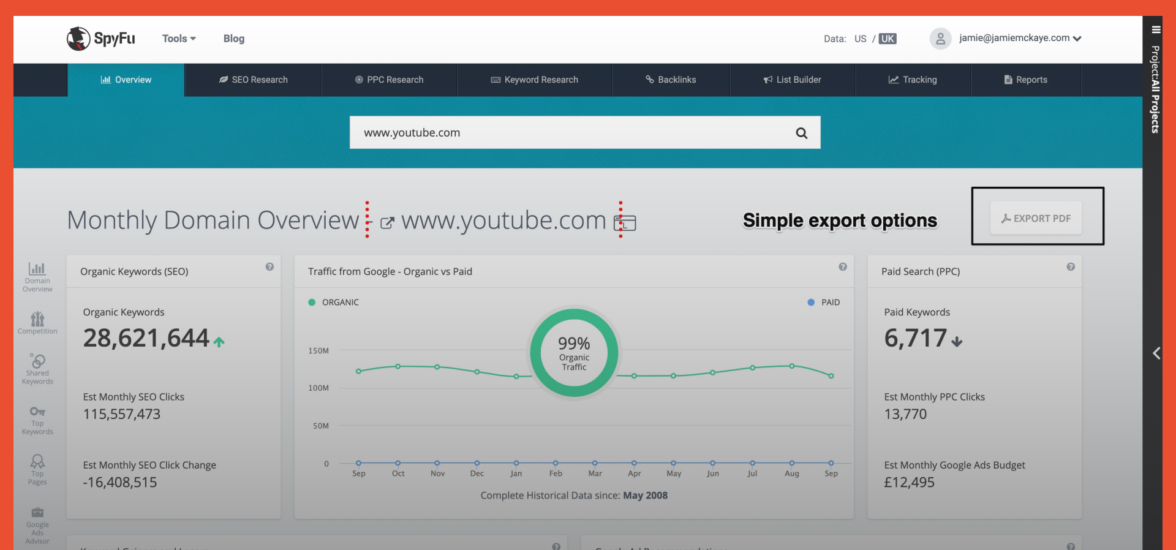Open the Backlinks tab

pos(670,80)
